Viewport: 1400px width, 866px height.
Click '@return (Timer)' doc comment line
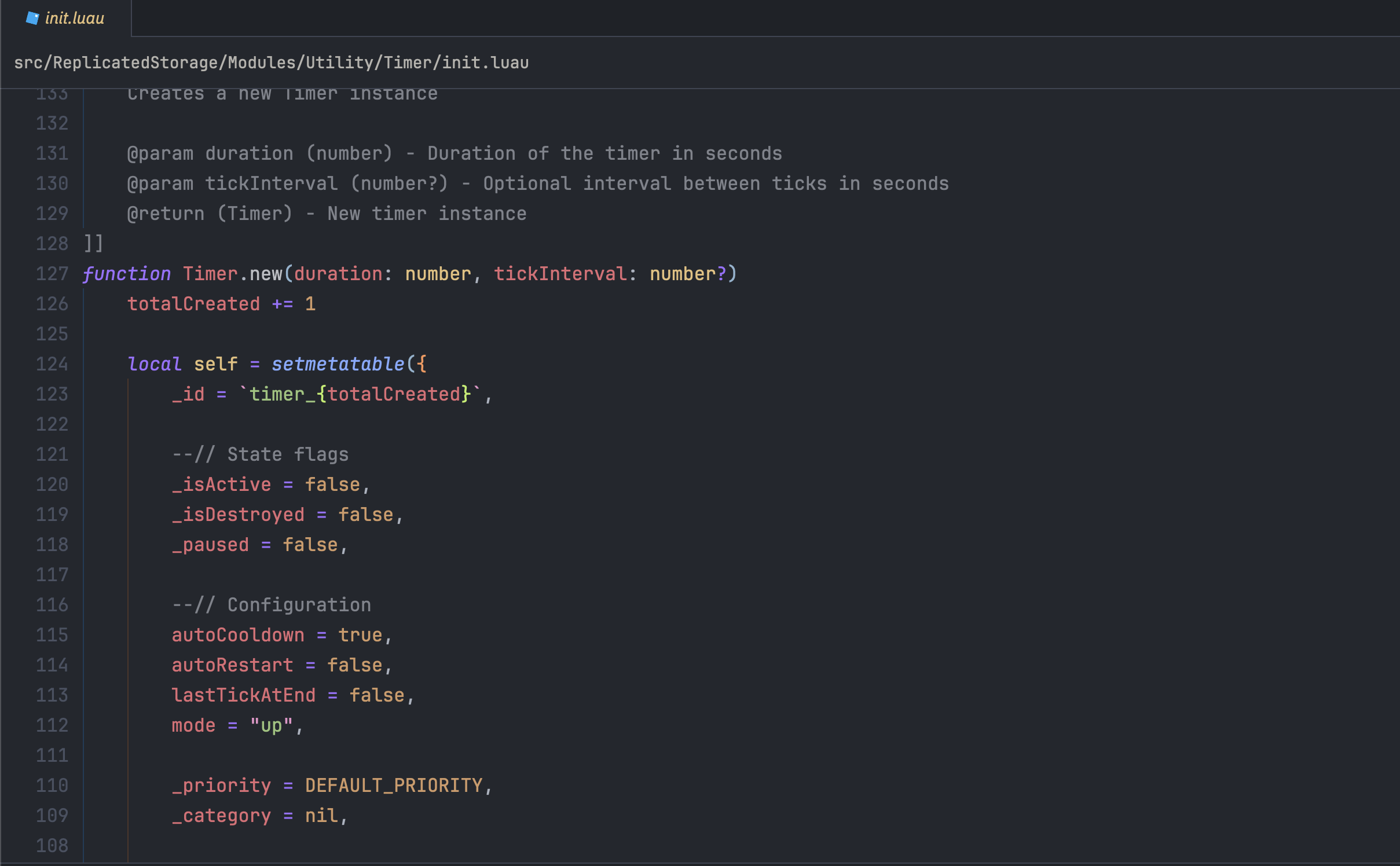327,214
